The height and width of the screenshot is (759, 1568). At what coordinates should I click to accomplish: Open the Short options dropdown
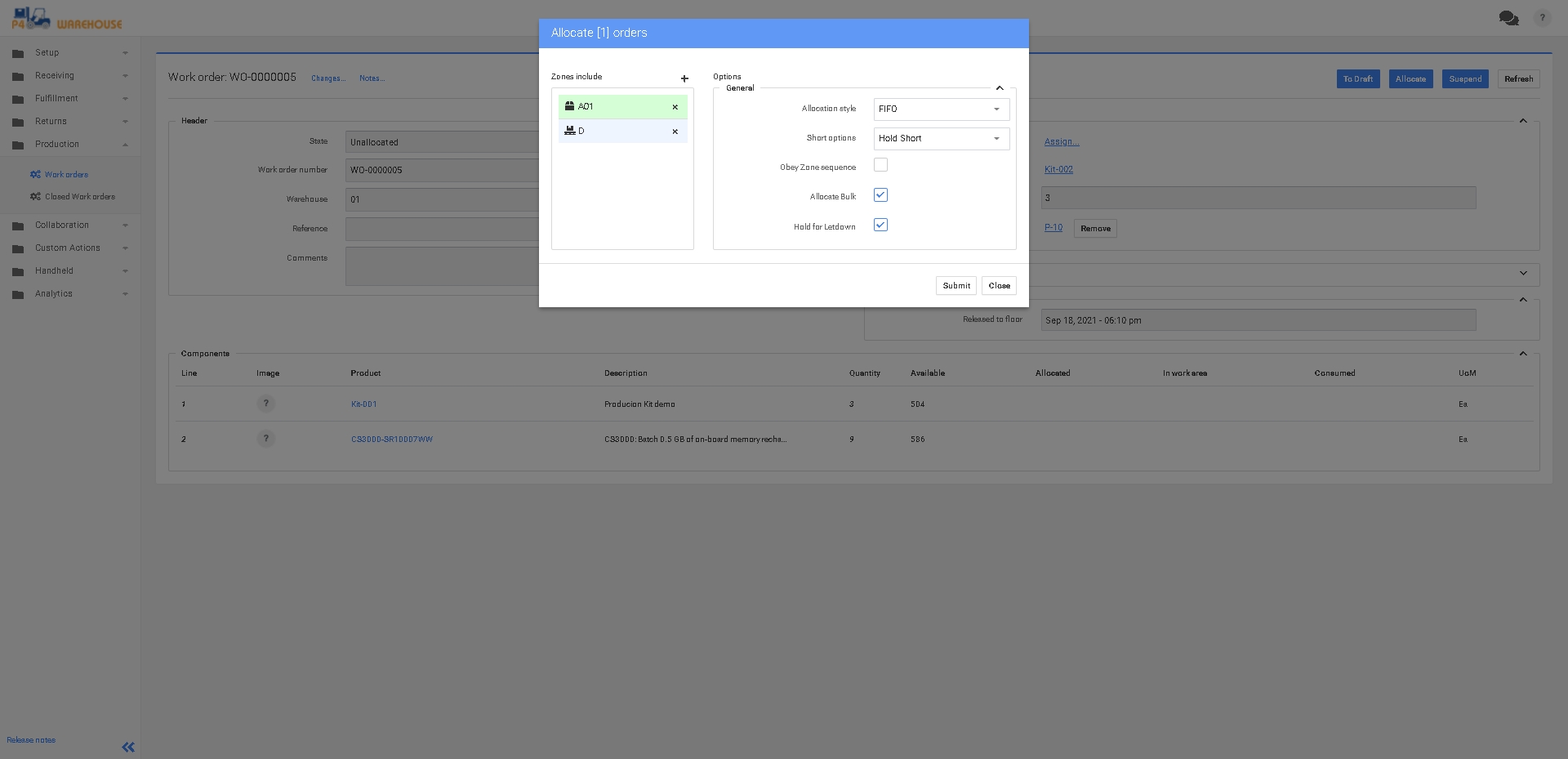pos(941,139)
